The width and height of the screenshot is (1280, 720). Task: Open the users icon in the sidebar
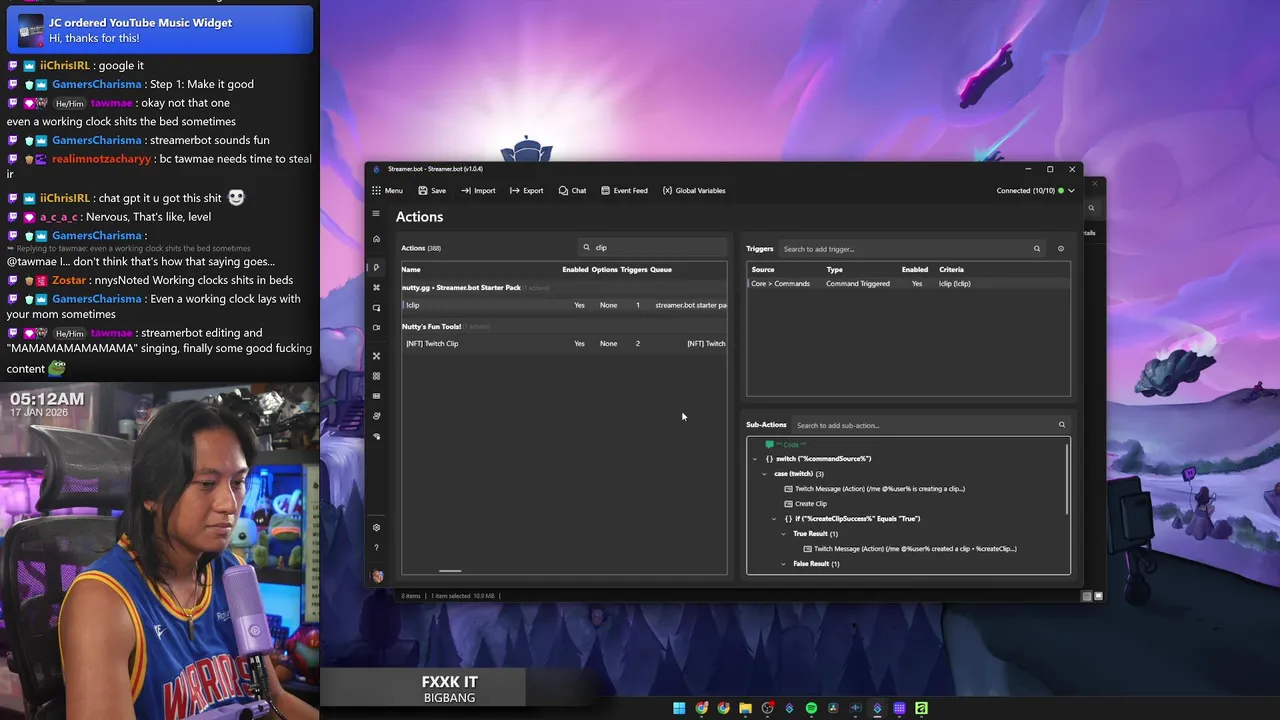(376, 416)
